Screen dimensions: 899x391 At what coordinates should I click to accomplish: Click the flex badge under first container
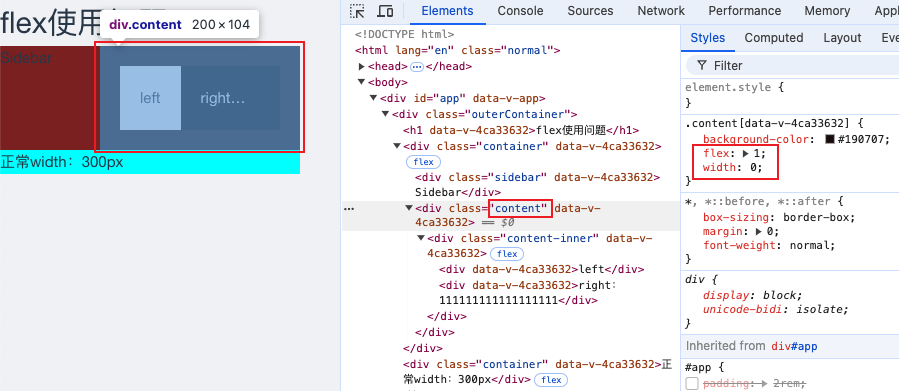pyautogui.click(x=423, y=162)
